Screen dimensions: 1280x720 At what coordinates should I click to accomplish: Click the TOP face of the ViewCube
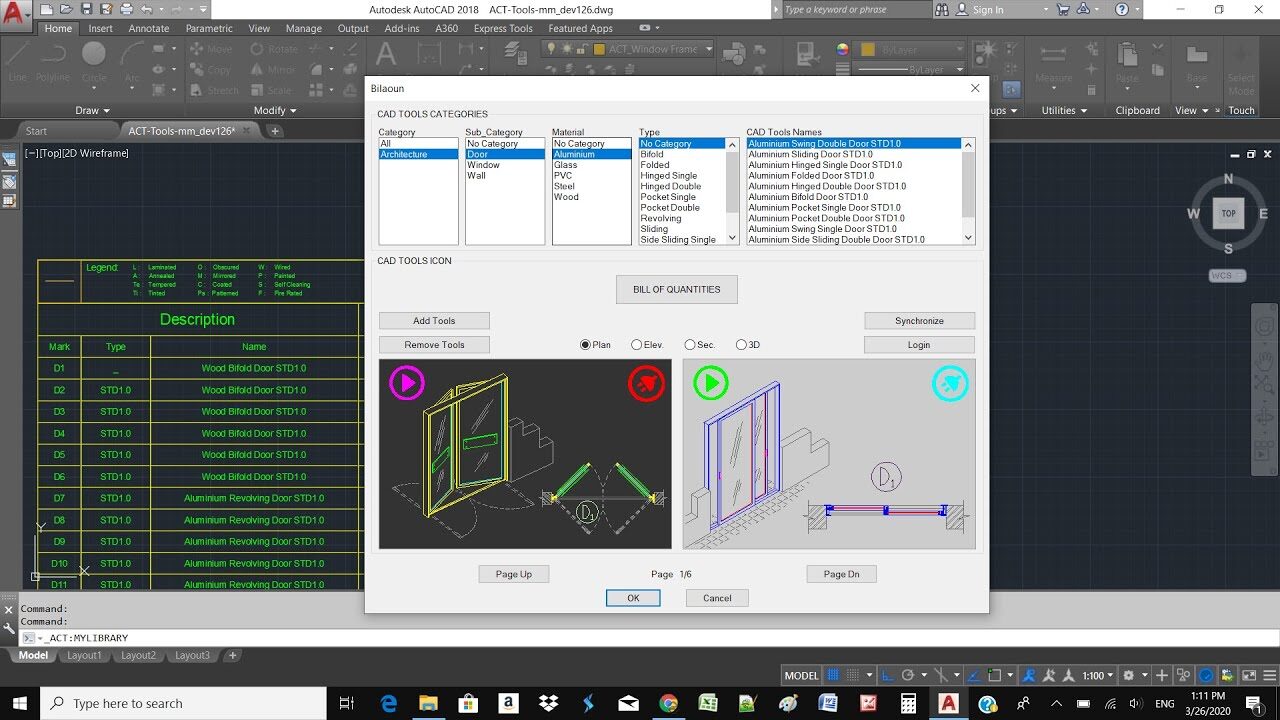(1228, 213)
